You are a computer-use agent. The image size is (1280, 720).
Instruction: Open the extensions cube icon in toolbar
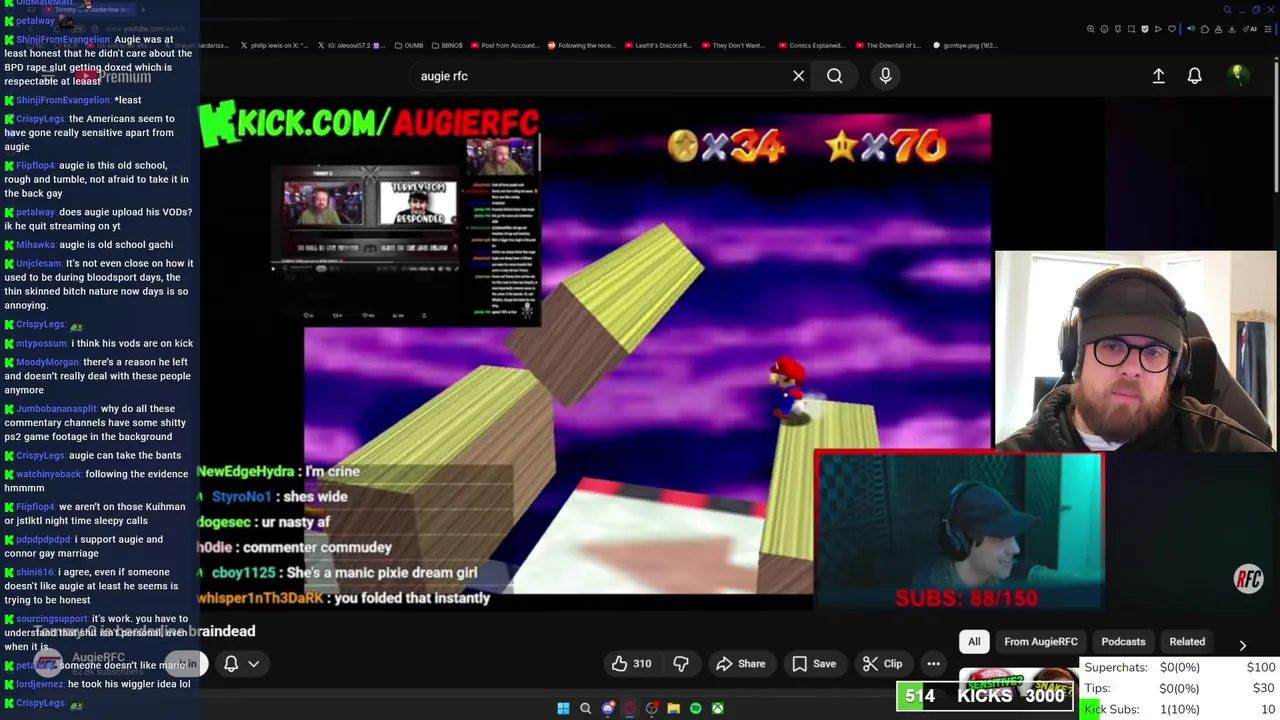(x=1205, y=29)
